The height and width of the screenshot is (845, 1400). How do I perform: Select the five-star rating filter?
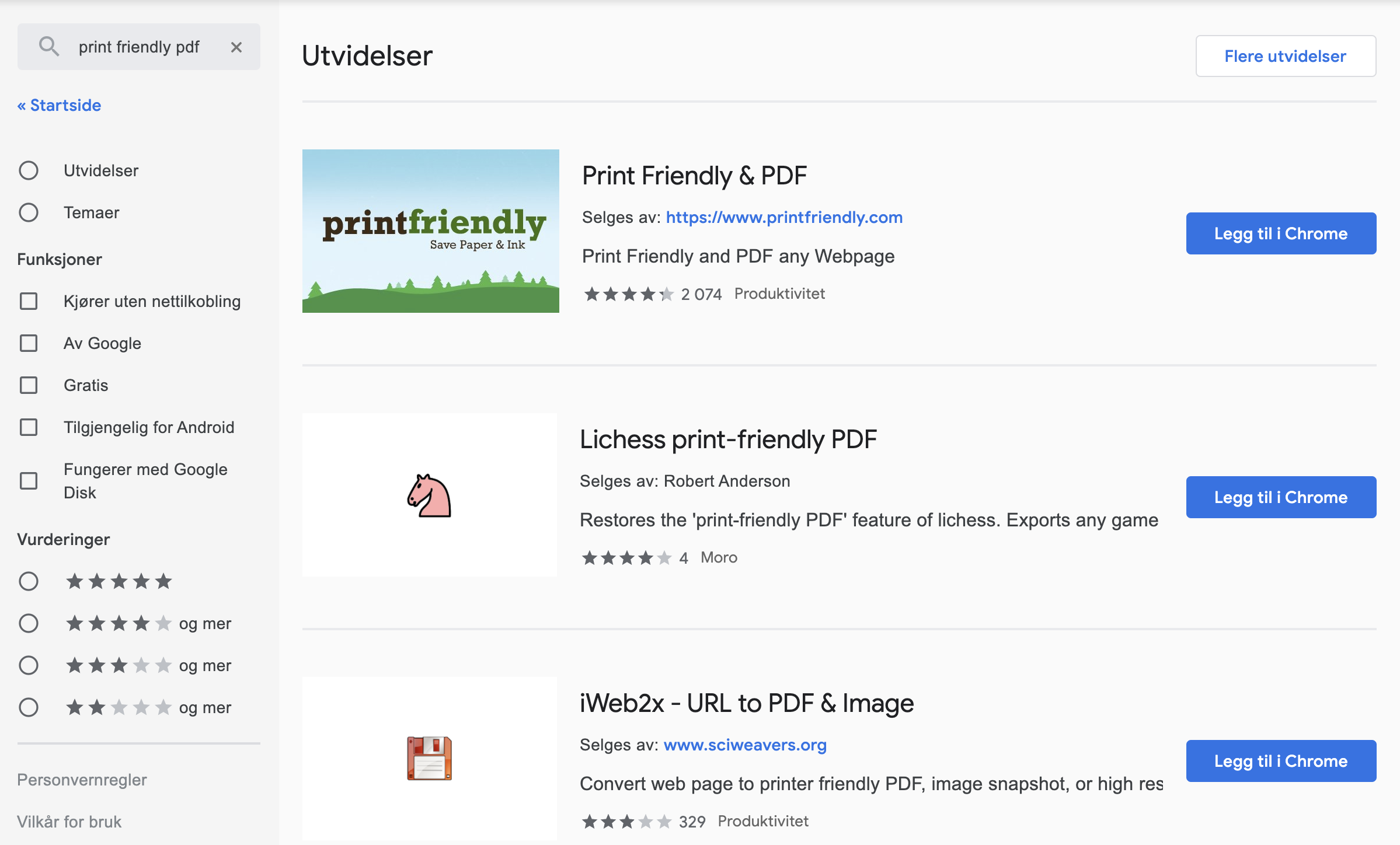click(28, 581)
